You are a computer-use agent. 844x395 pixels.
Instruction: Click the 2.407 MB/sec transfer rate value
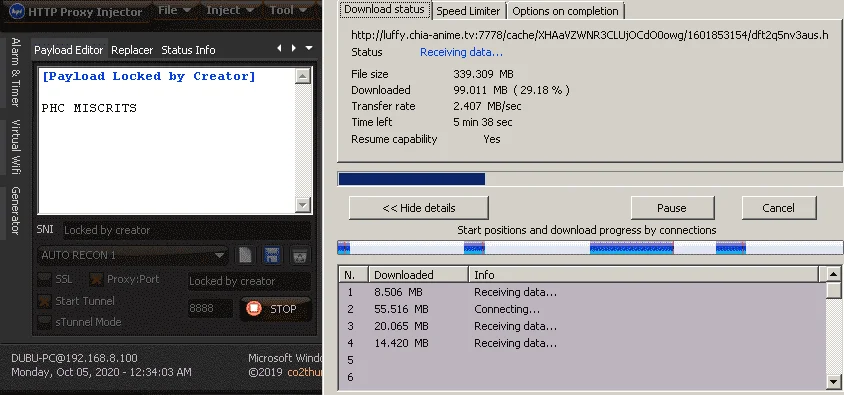tap(487, 106)
